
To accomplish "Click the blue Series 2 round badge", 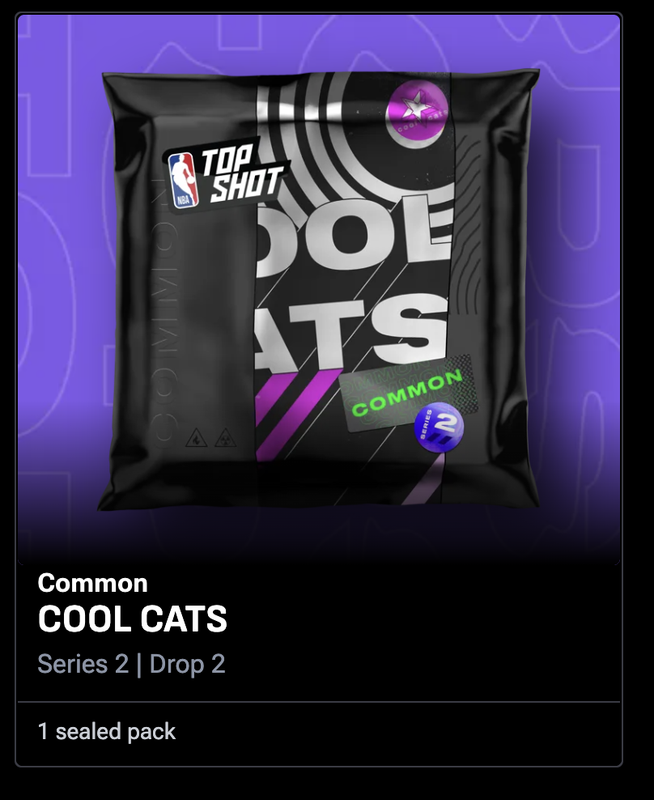I will 439,423.
